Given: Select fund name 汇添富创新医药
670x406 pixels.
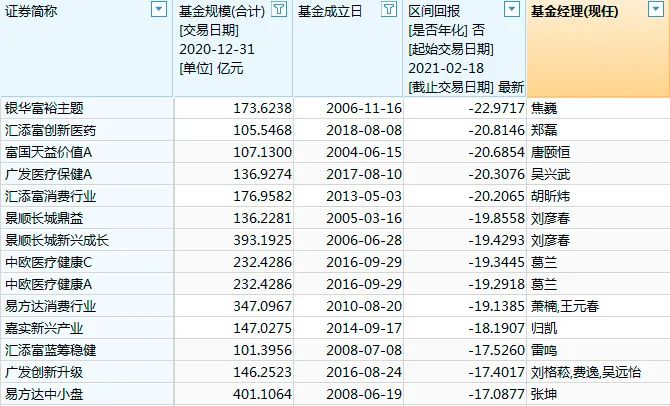Looking at the screenshot, I should point(50,130).
